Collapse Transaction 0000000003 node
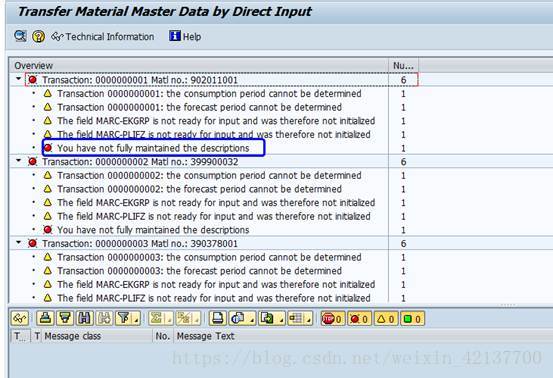Viewport: 553px width, 378px height. pyautogui.click(x=18, y=243)
